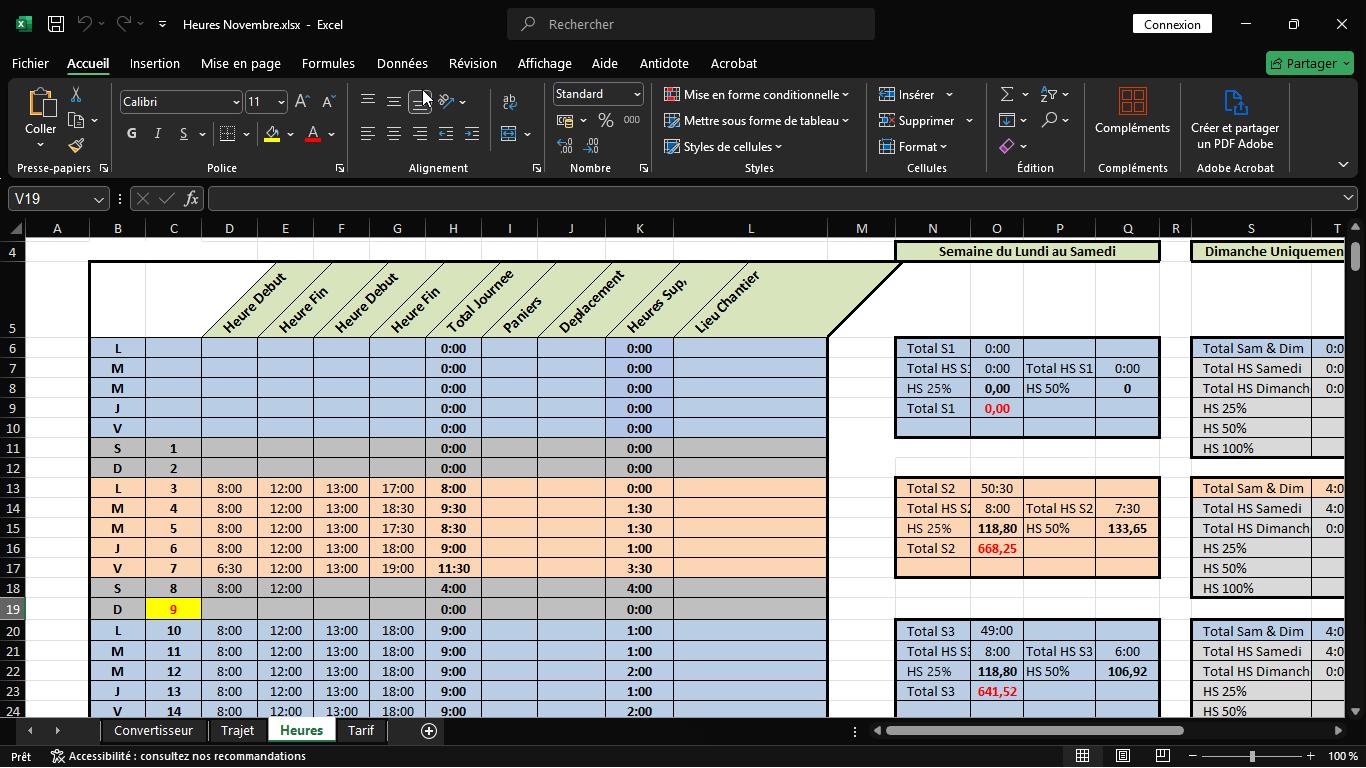This screenshot has height=768, width=1366.
Task: Select the yellow cell containing 9
Action: click(173, 608)
